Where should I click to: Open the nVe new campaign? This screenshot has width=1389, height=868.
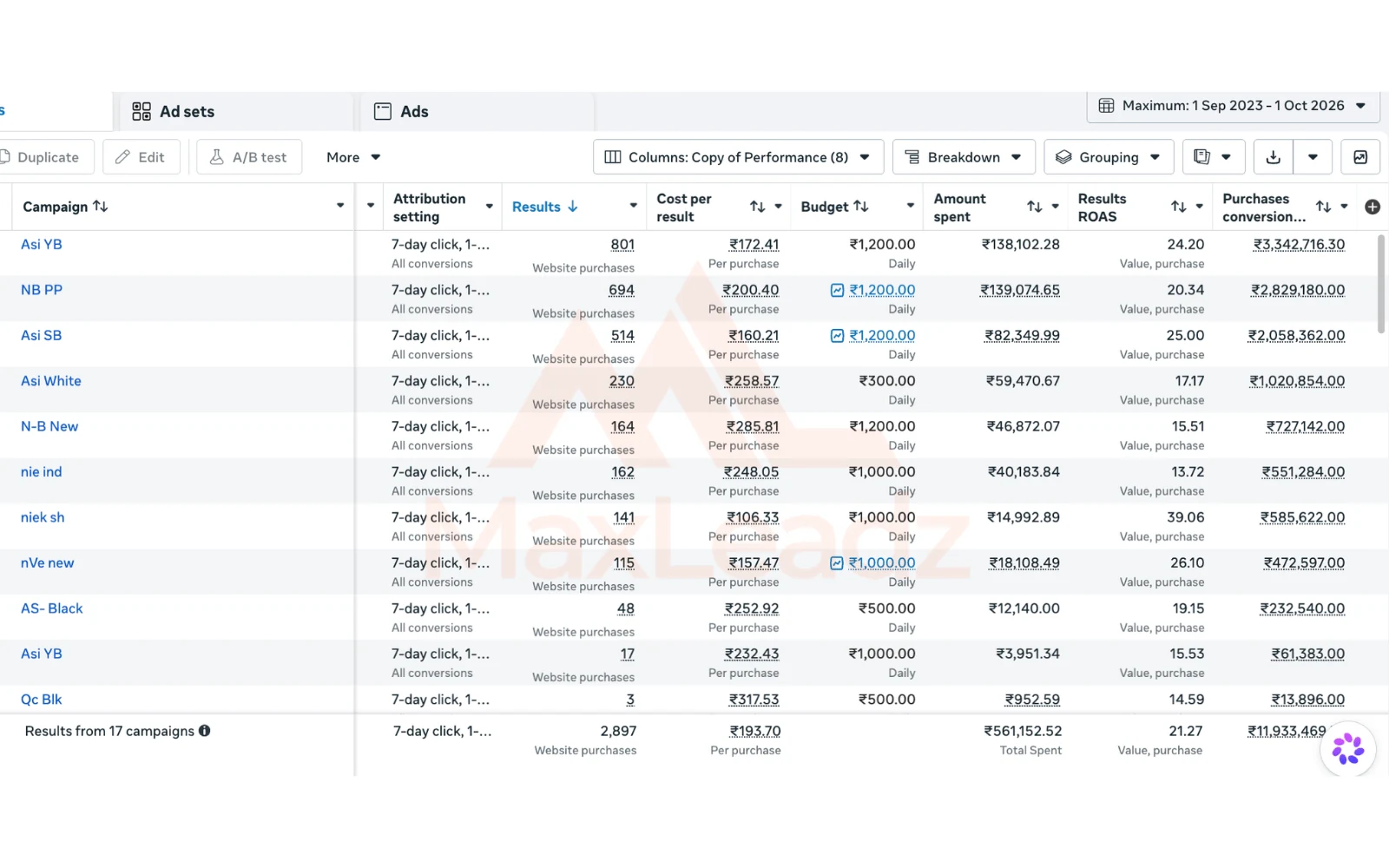[48, 563]
